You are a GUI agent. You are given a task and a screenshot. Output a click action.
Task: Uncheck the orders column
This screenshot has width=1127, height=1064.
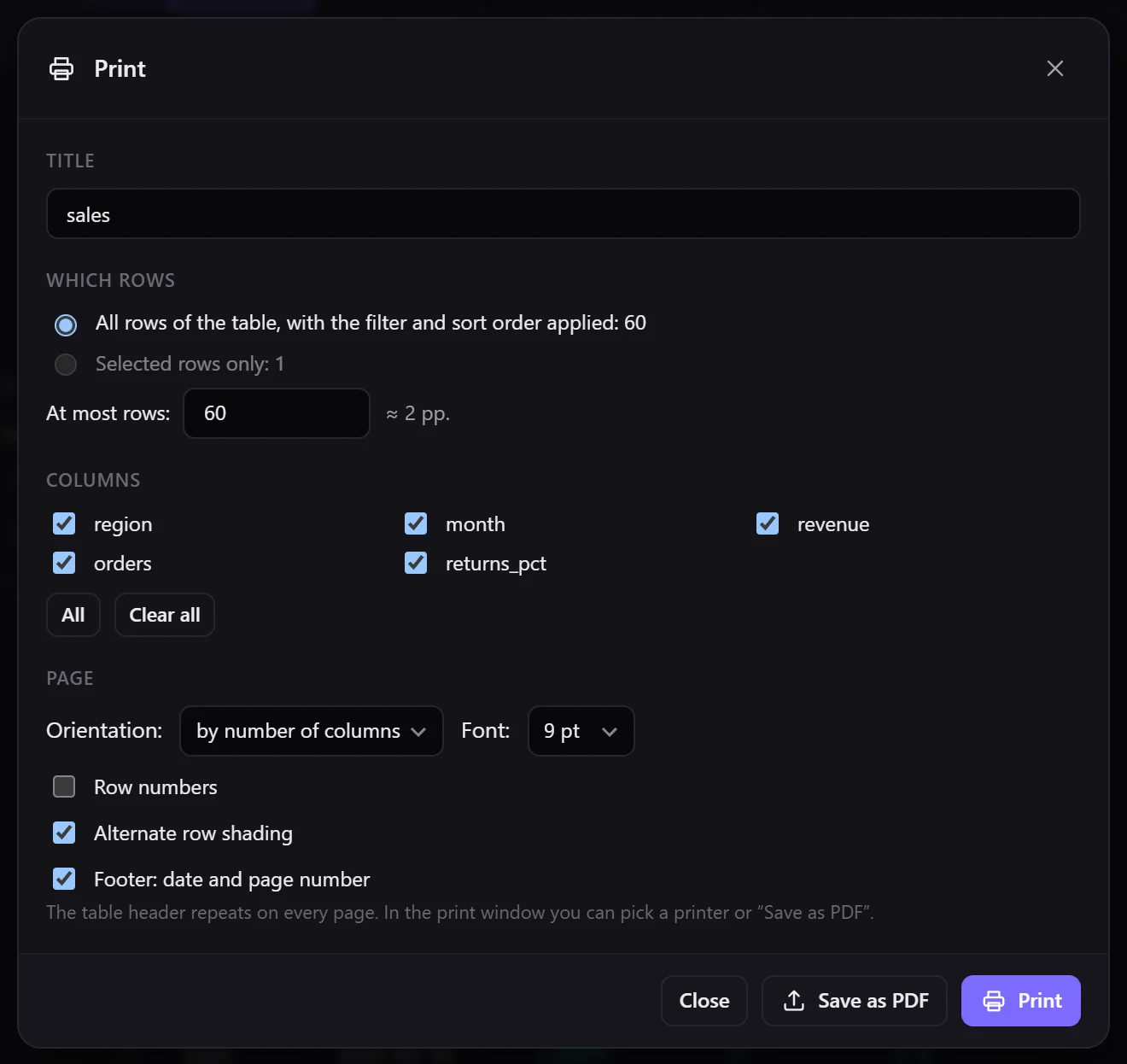point(64,563)
